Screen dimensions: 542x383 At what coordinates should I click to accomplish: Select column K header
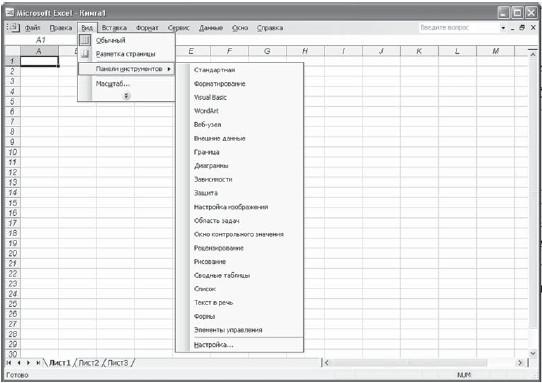419,51
